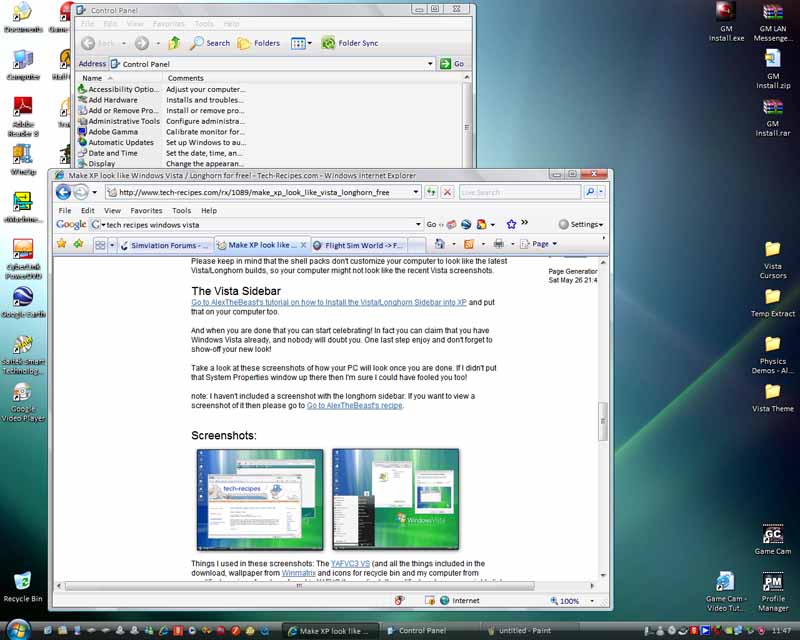Click the Stop loading button in IE
800x640 pixels.
pos(447,192)
